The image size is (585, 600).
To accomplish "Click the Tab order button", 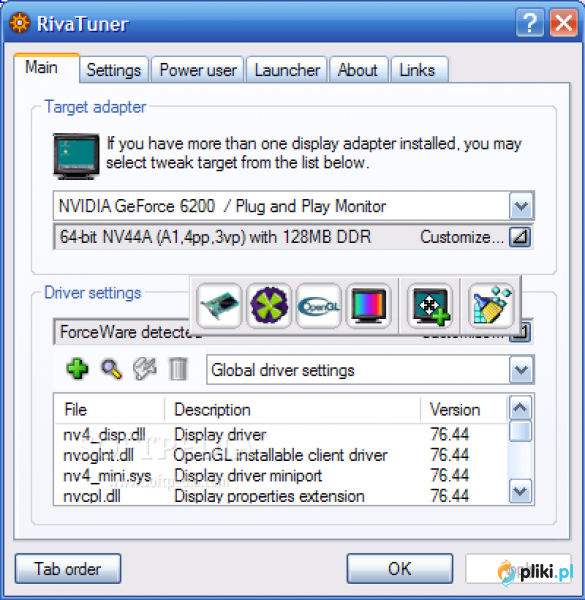I will [x=68, y=569].
